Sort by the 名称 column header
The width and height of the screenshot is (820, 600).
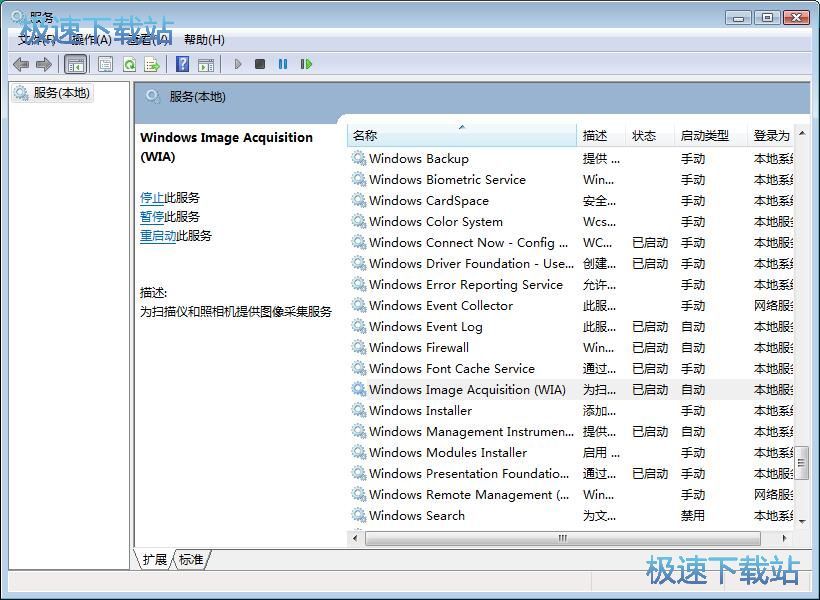point(462,135)
